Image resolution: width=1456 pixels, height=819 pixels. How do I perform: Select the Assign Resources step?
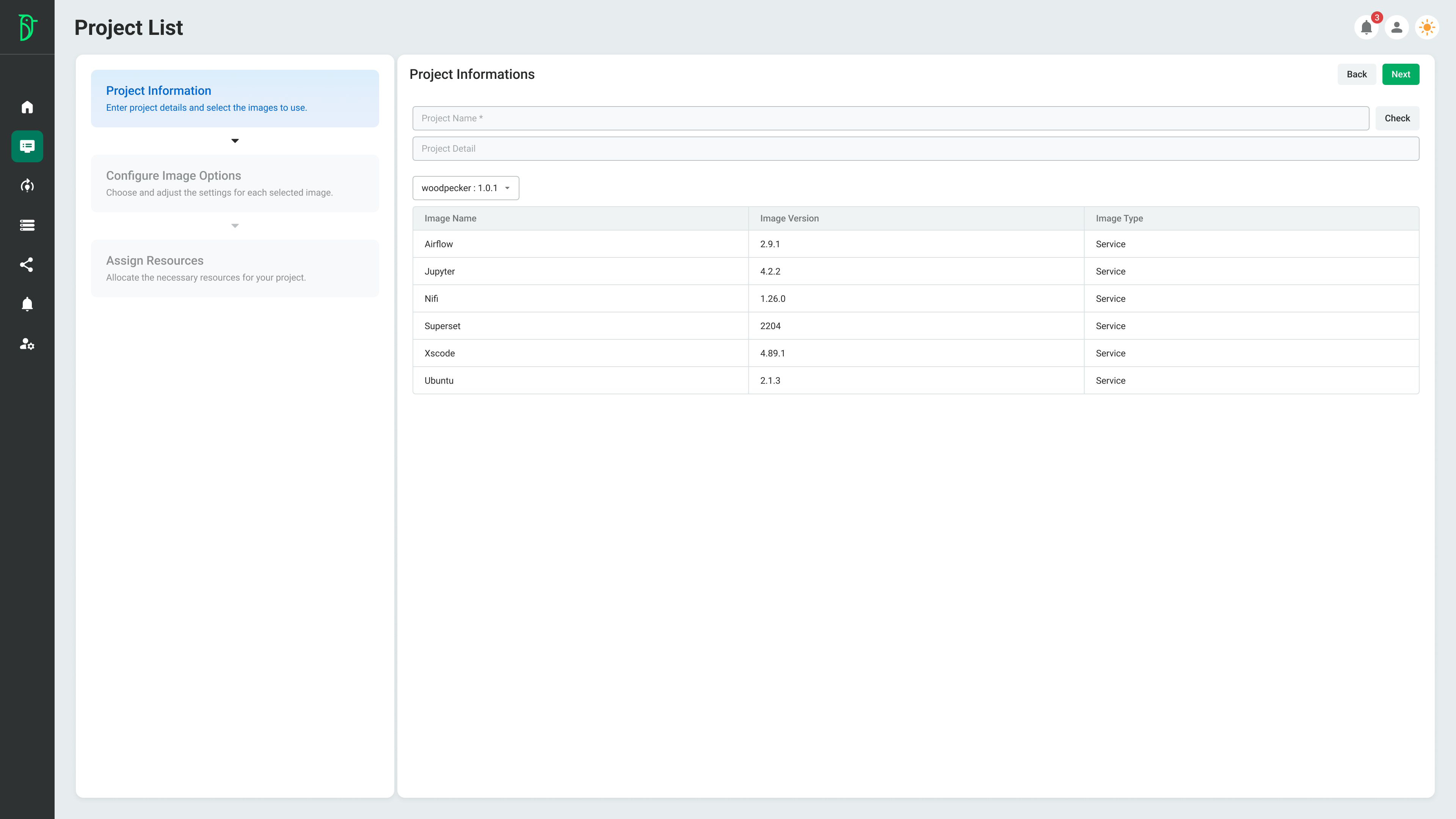tap(235, 268)
